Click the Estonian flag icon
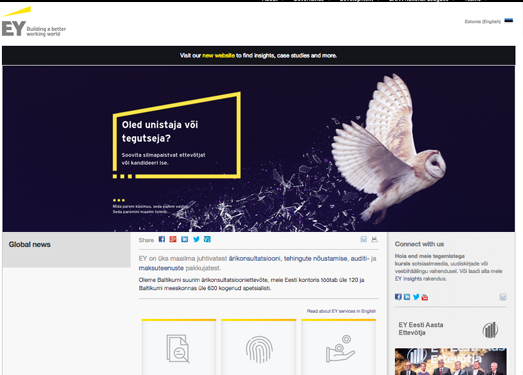The height and width of the screenshot is (375, 523). coord(509,21)
